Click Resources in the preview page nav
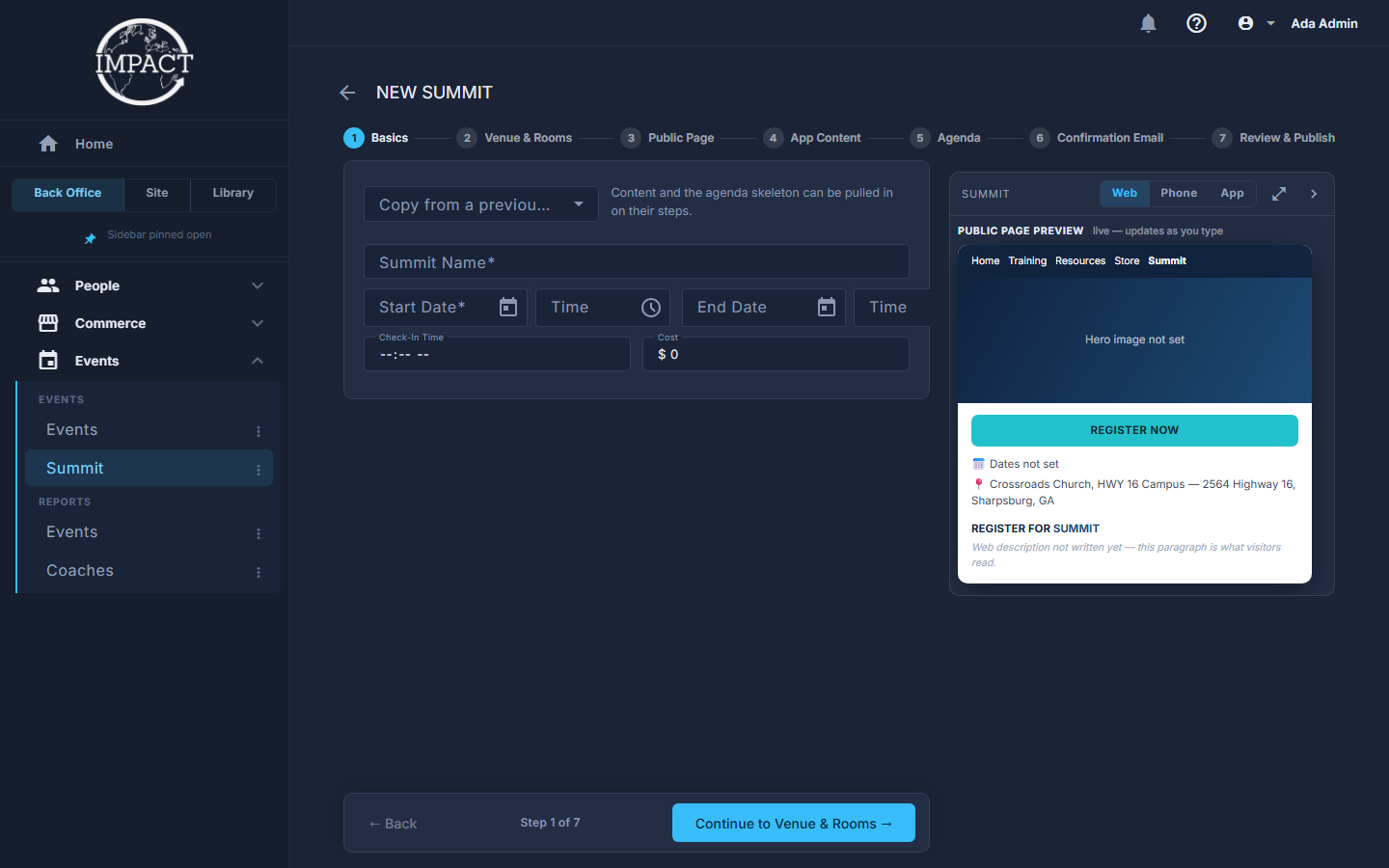 [1080, 261]
